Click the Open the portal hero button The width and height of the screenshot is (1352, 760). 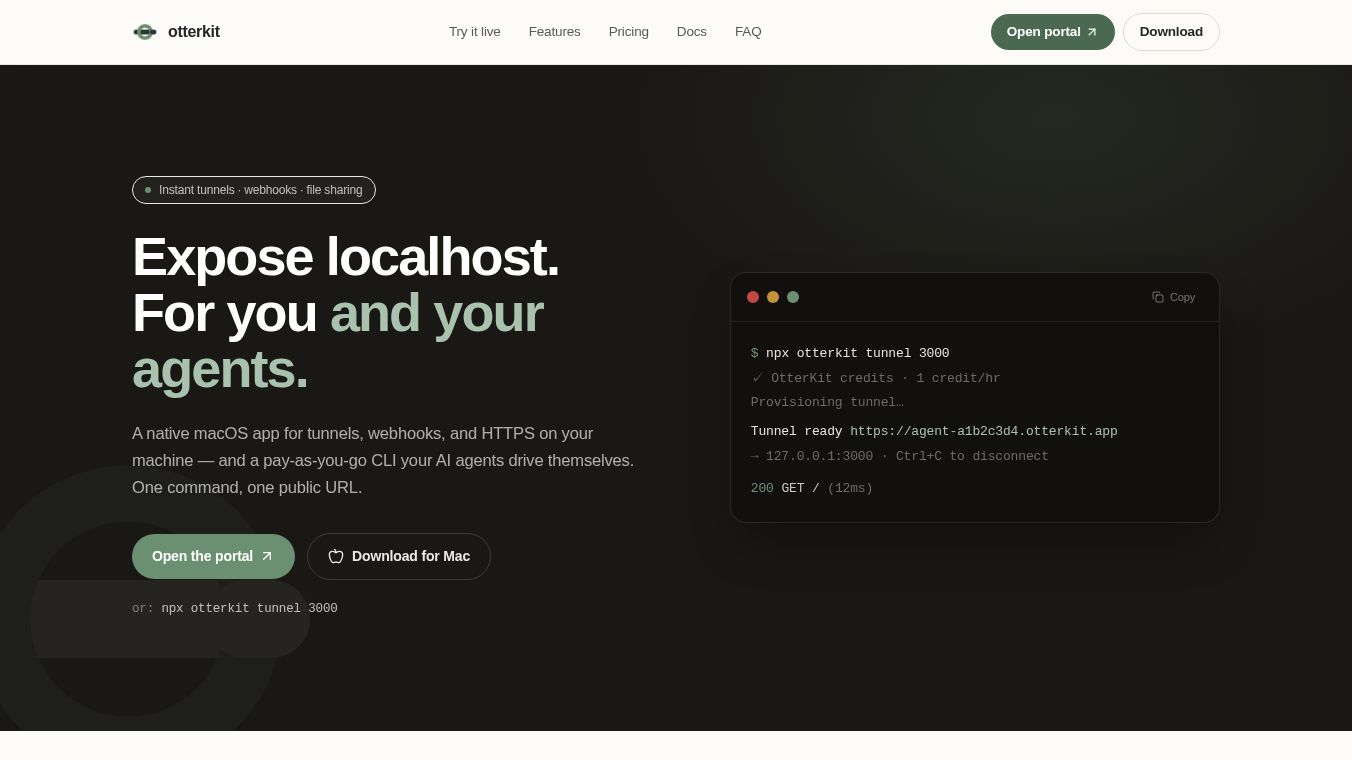click(213, 556)
